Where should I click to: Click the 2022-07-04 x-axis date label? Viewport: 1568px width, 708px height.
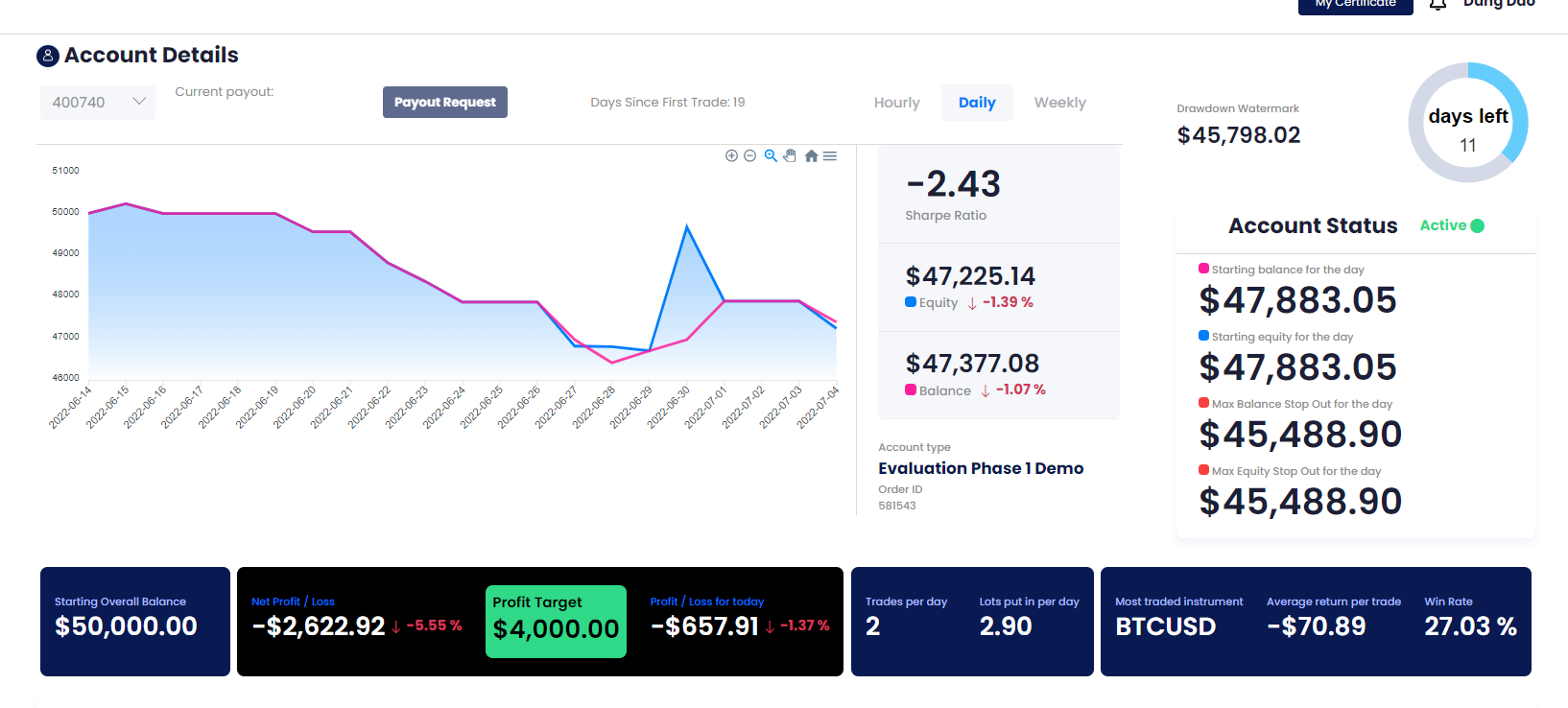click(x=819, y=407)
